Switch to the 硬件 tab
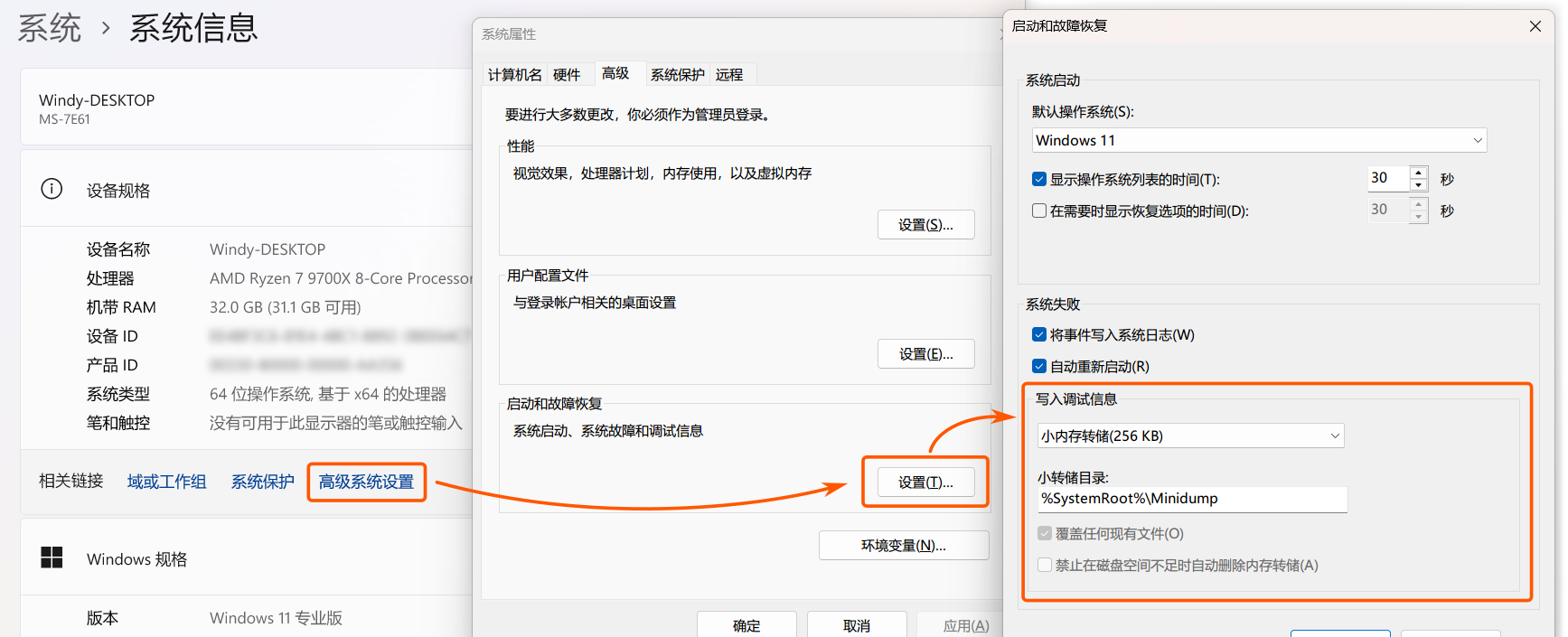This screenshot has height=637, width=1568. coord(567,75)
